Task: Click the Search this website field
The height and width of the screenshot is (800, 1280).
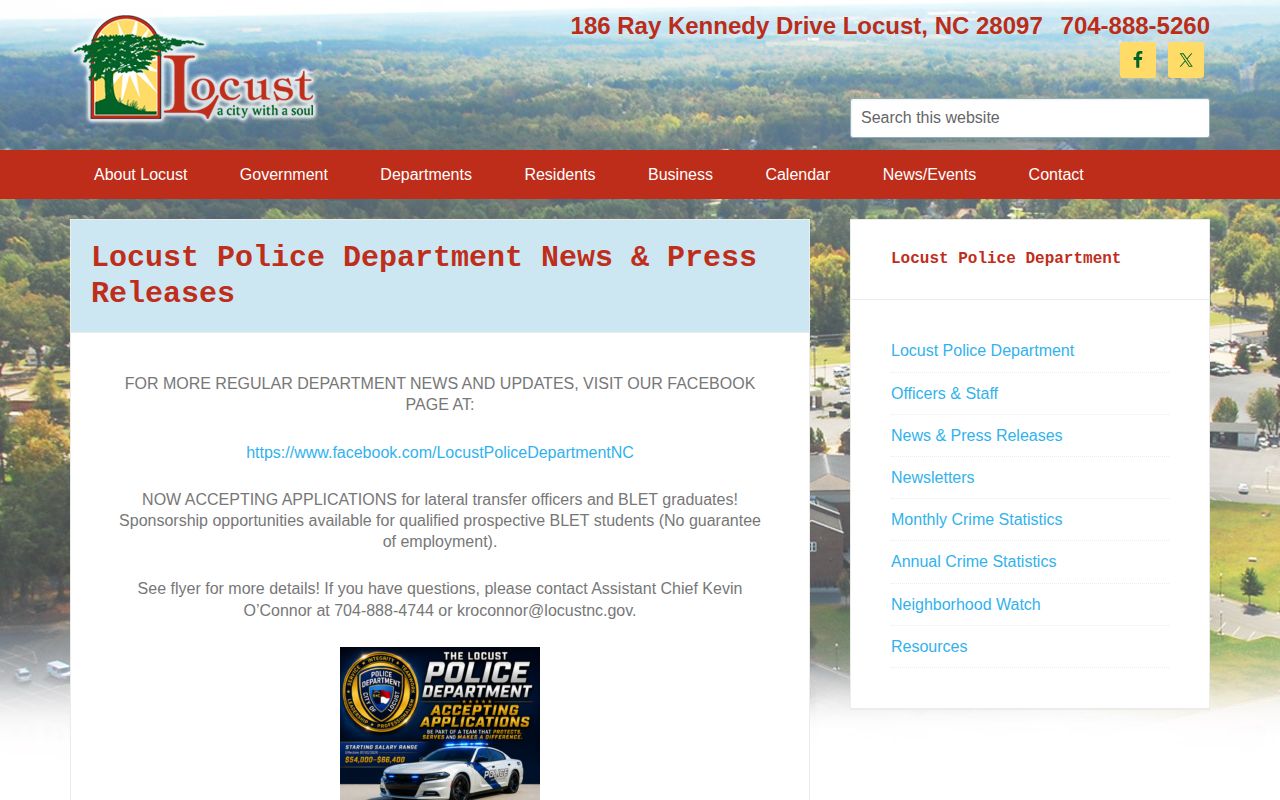Action: 1030,118
